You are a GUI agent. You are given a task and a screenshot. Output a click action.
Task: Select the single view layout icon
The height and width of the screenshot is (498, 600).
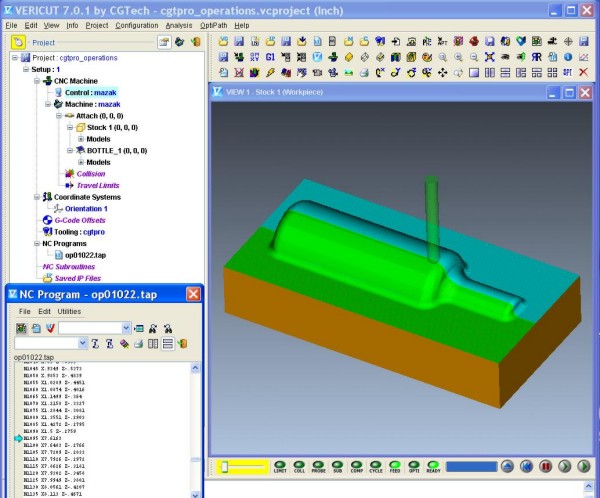(x=474, y=72)
